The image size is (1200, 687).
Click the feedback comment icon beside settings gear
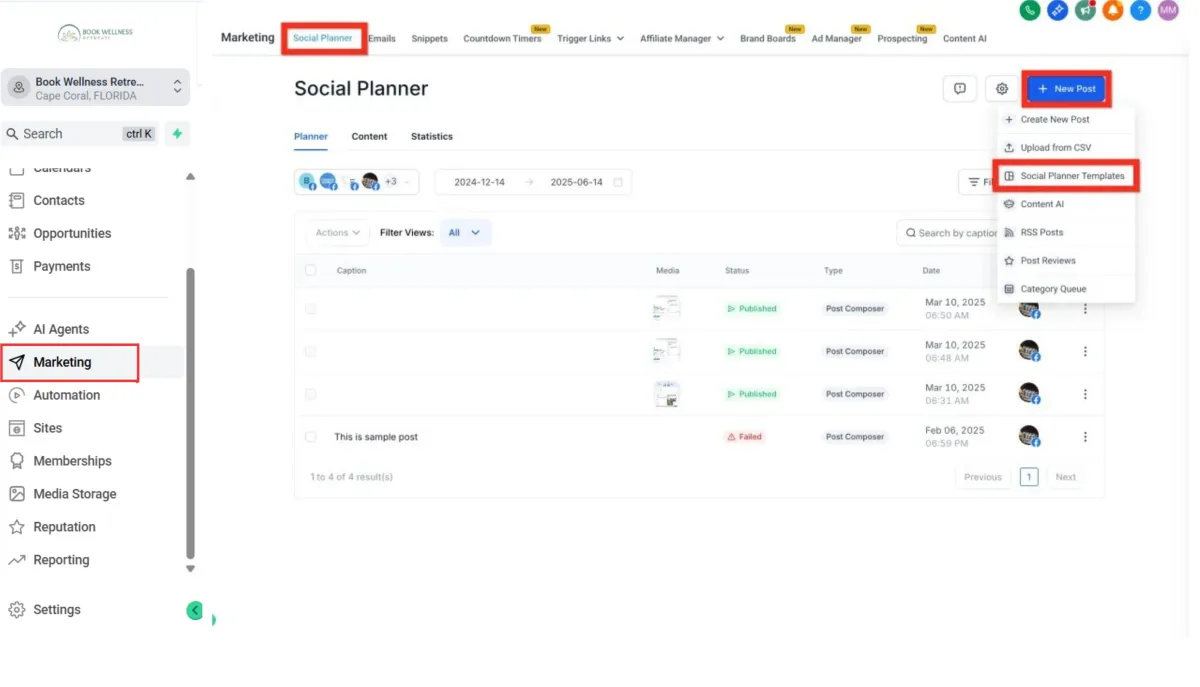click(960, 88)
